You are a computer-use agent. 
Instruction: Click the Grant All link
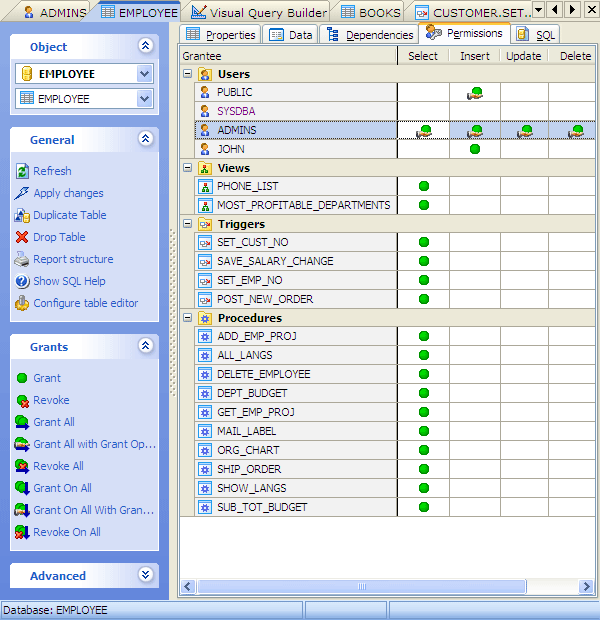pyautogui.click(x=54, y=422)
